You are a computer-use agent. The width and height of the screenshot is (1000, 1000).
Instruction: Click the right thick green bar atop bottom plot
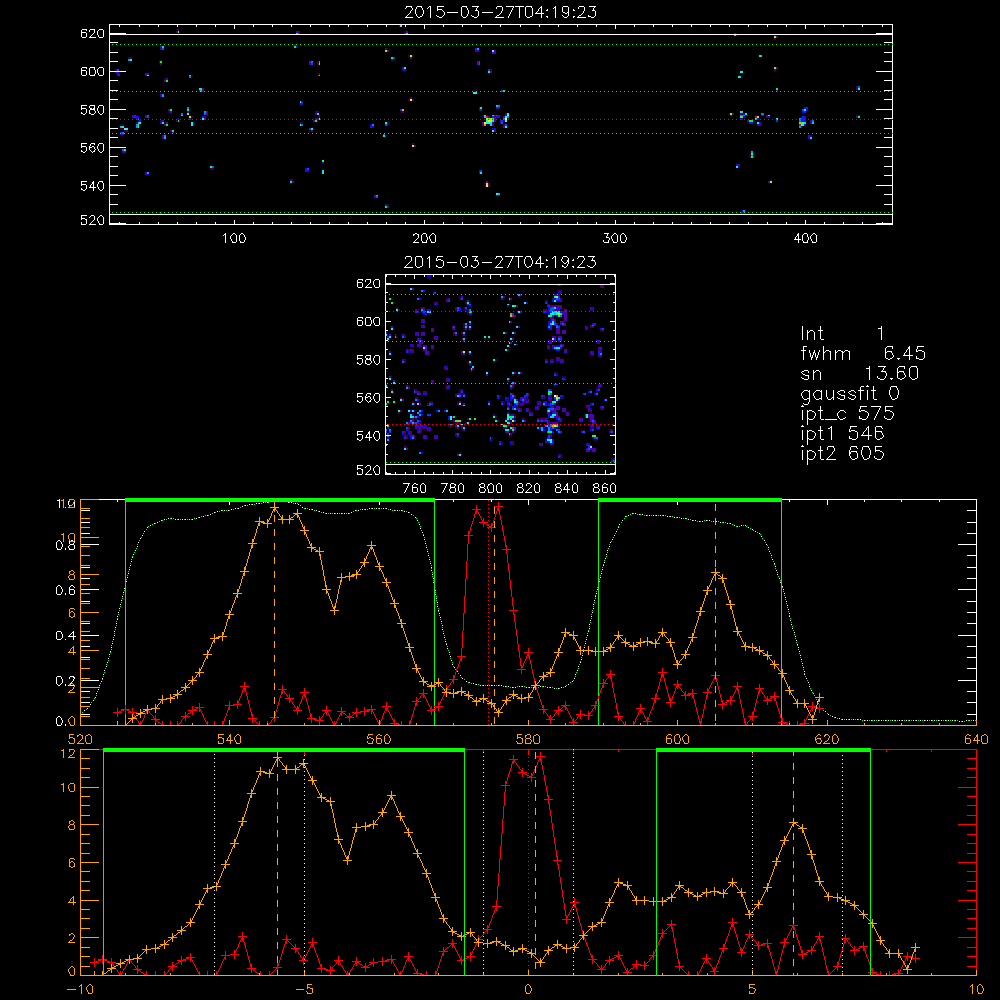[763, 751]
